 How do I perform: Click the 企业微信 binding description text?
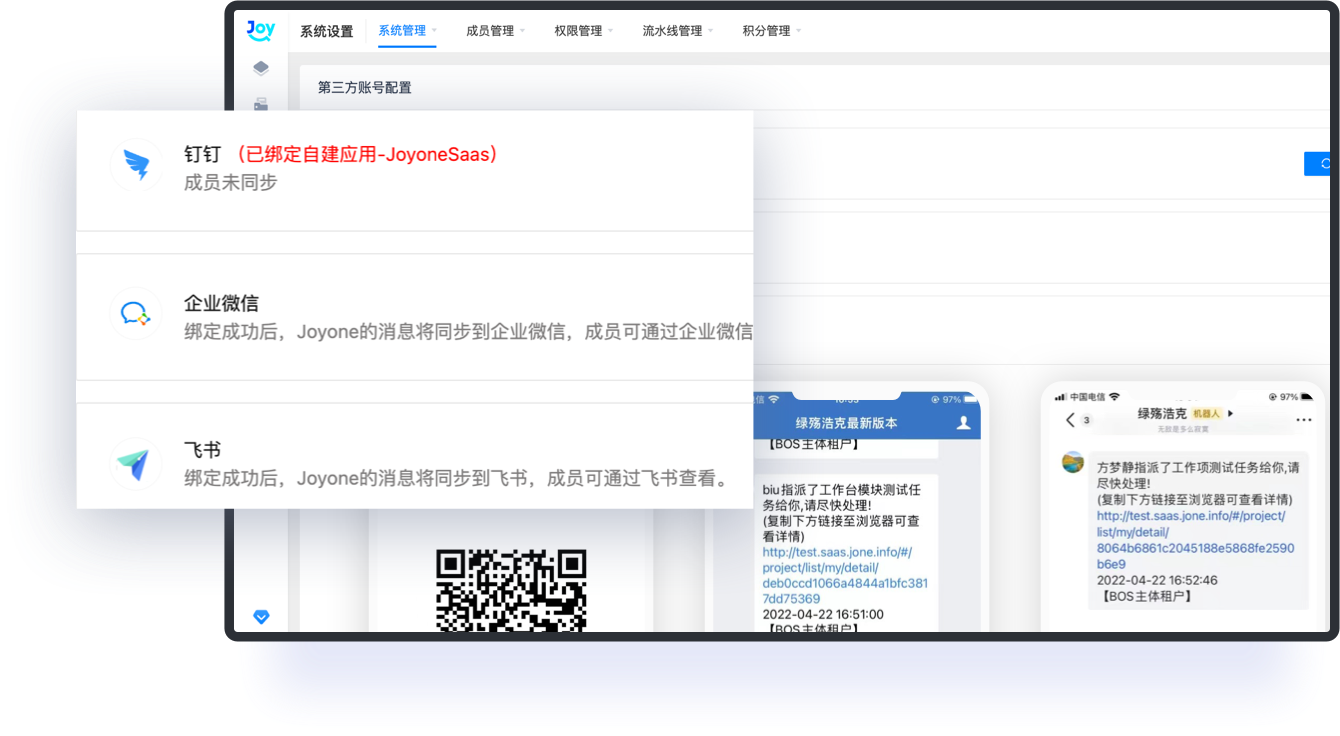point(468,332)
